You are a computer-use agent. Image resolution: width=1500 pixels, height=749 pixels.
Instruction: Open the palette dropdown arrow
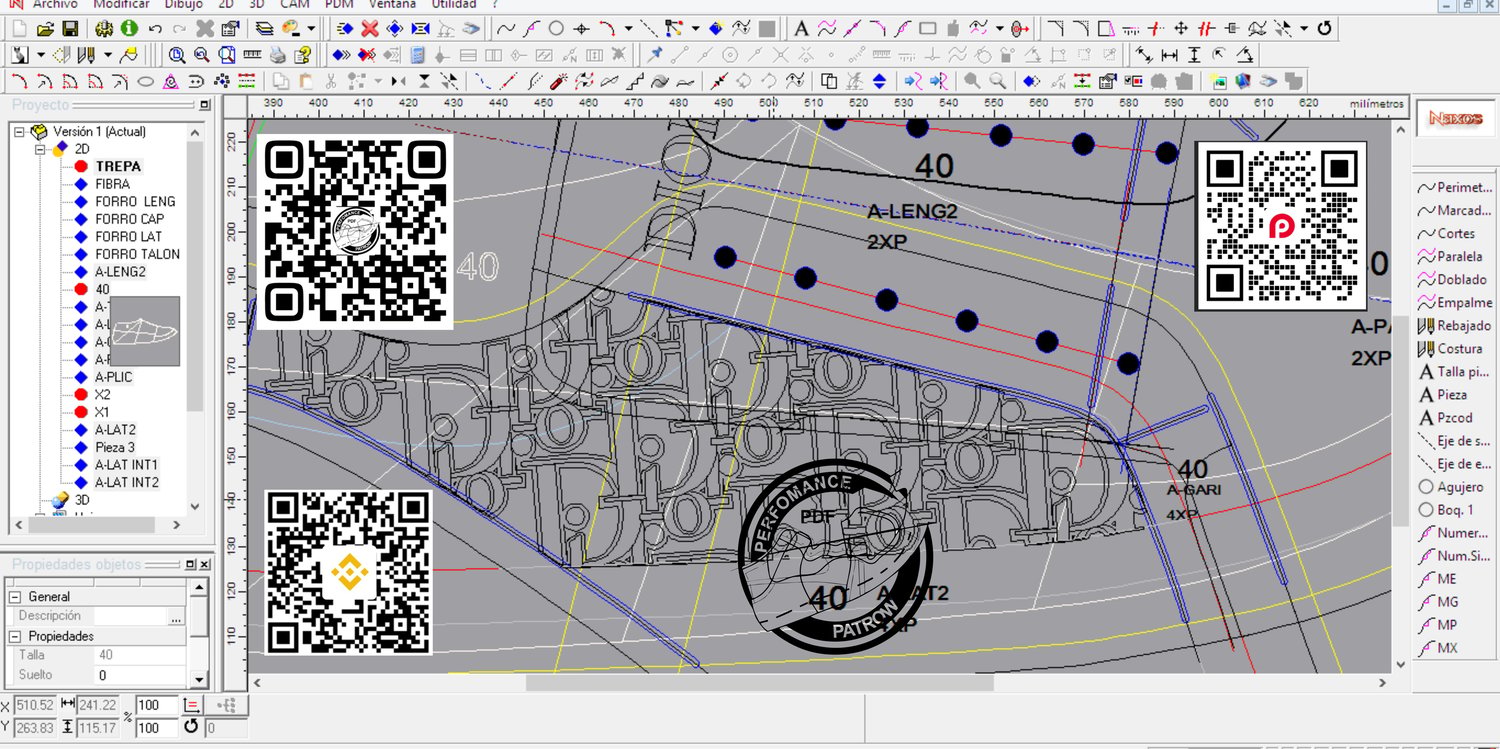[x=311, y=28]
